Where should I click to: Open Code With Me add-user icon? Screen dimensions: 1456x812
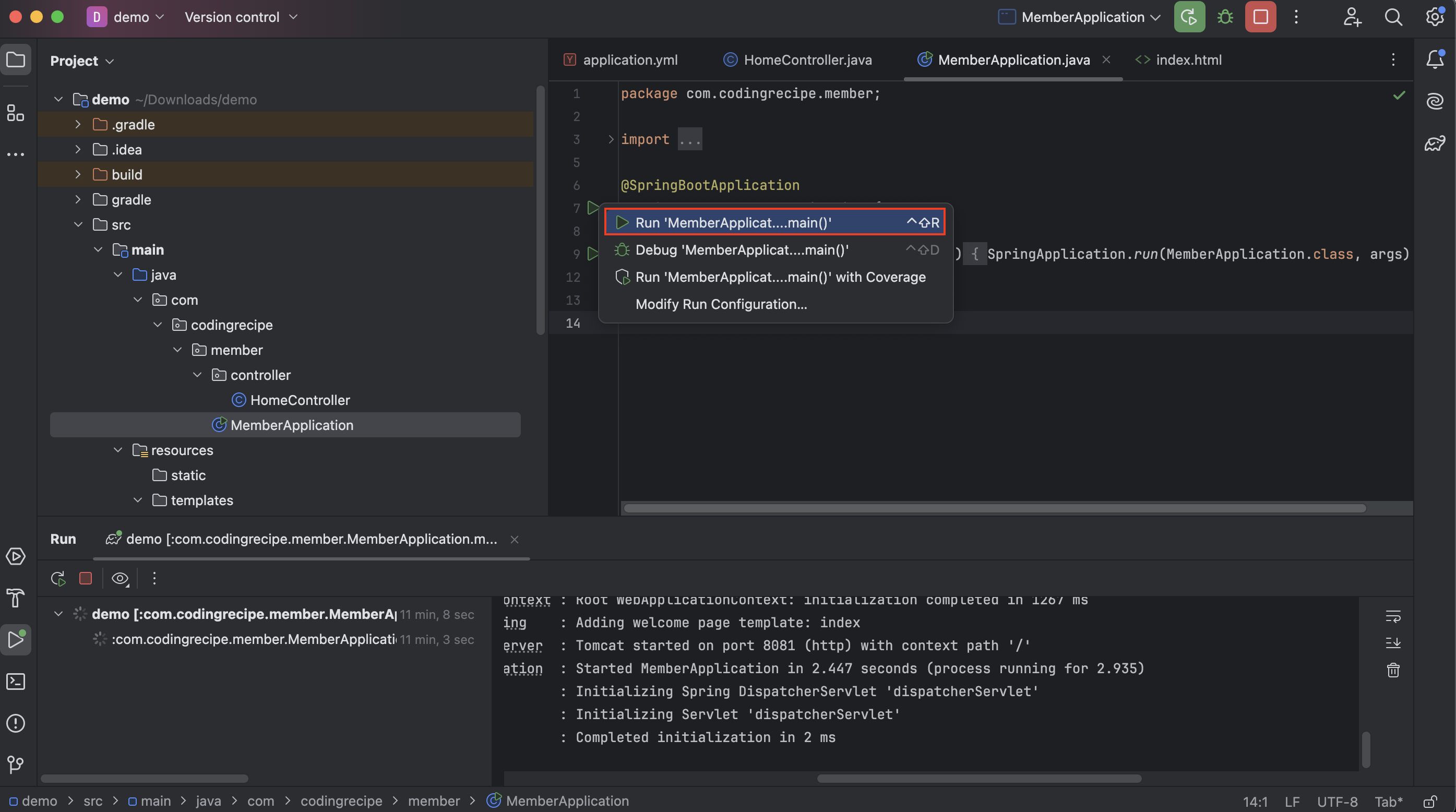pos(1352,17)
